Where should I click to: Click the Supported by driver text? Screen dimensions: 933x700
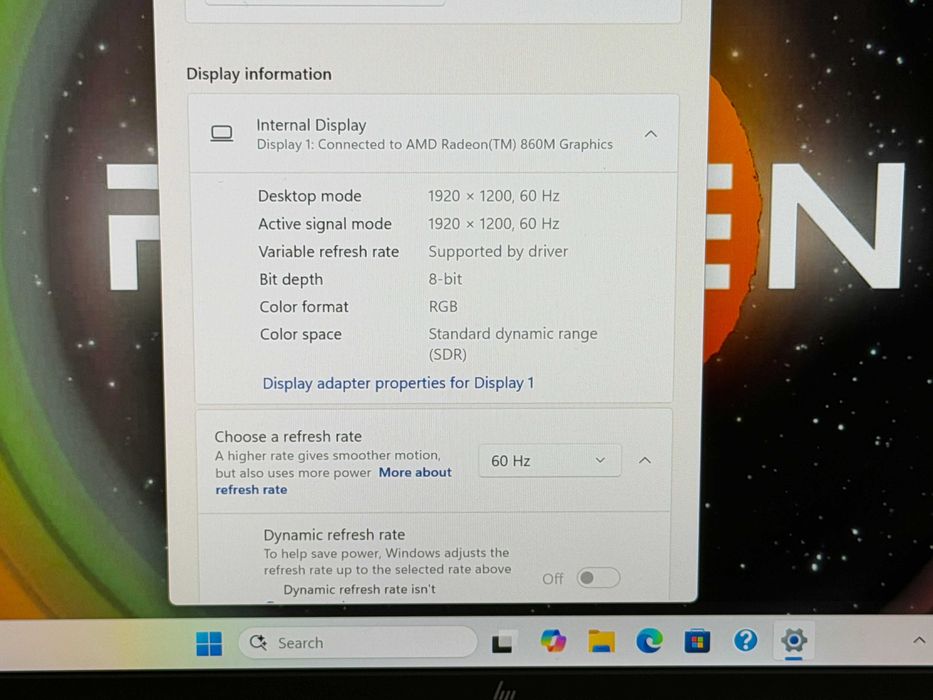(498, 252)
